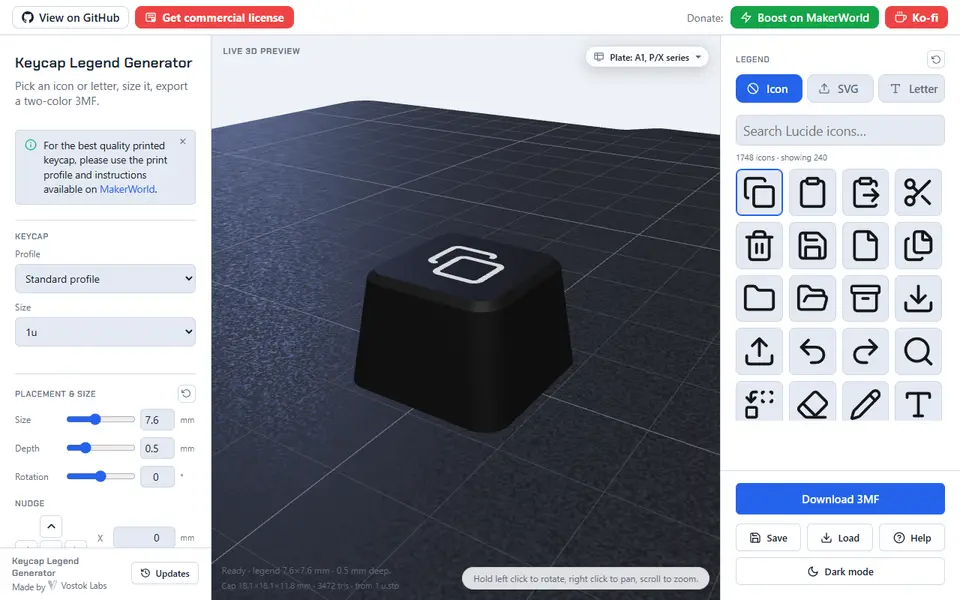Screen dimensions: 960x600
Task: Nudge the legend upward
Action: (51, 527)
